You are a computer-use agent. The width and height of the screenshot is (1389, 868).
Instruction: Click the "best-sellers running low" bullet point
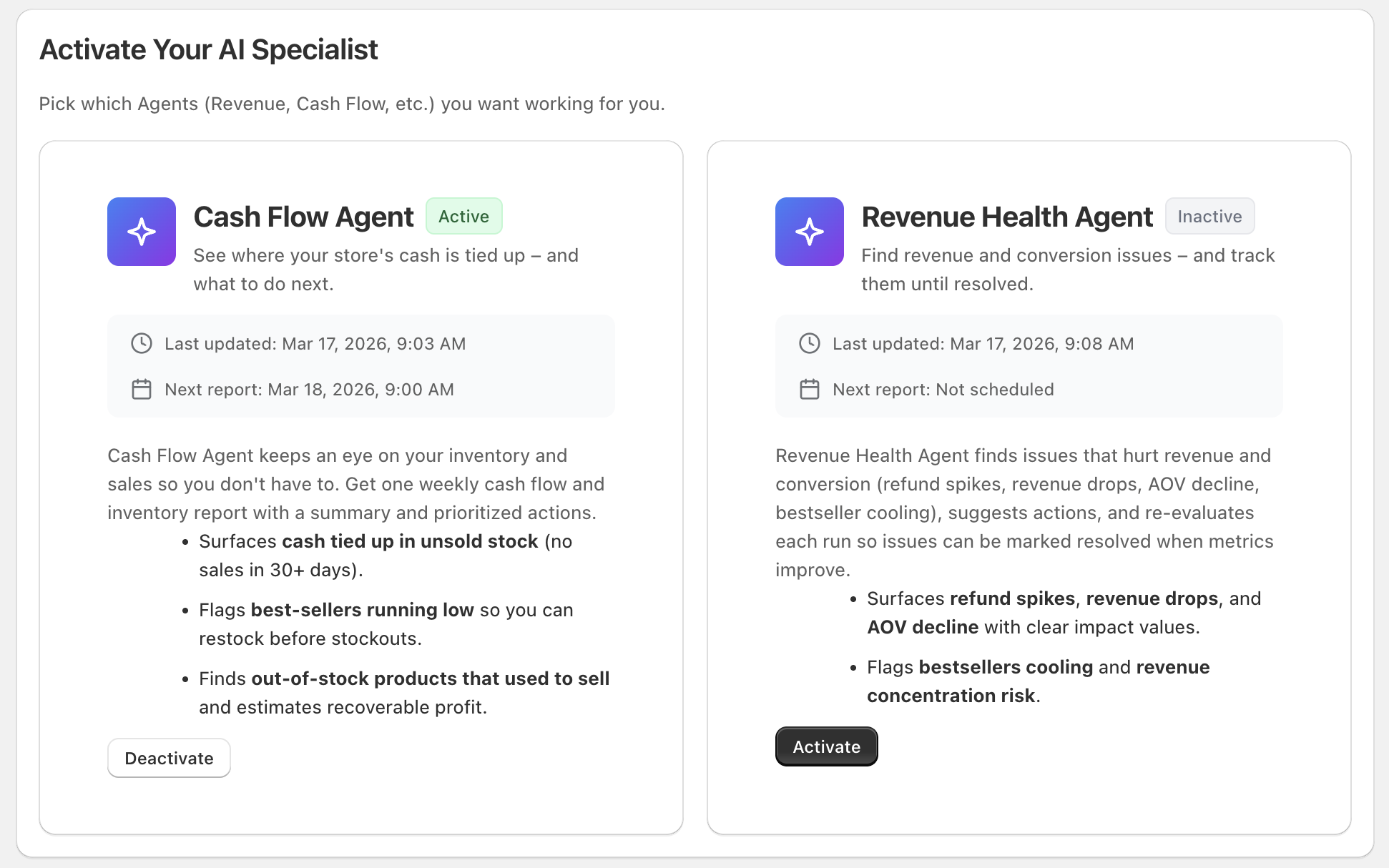click(386, 623)
